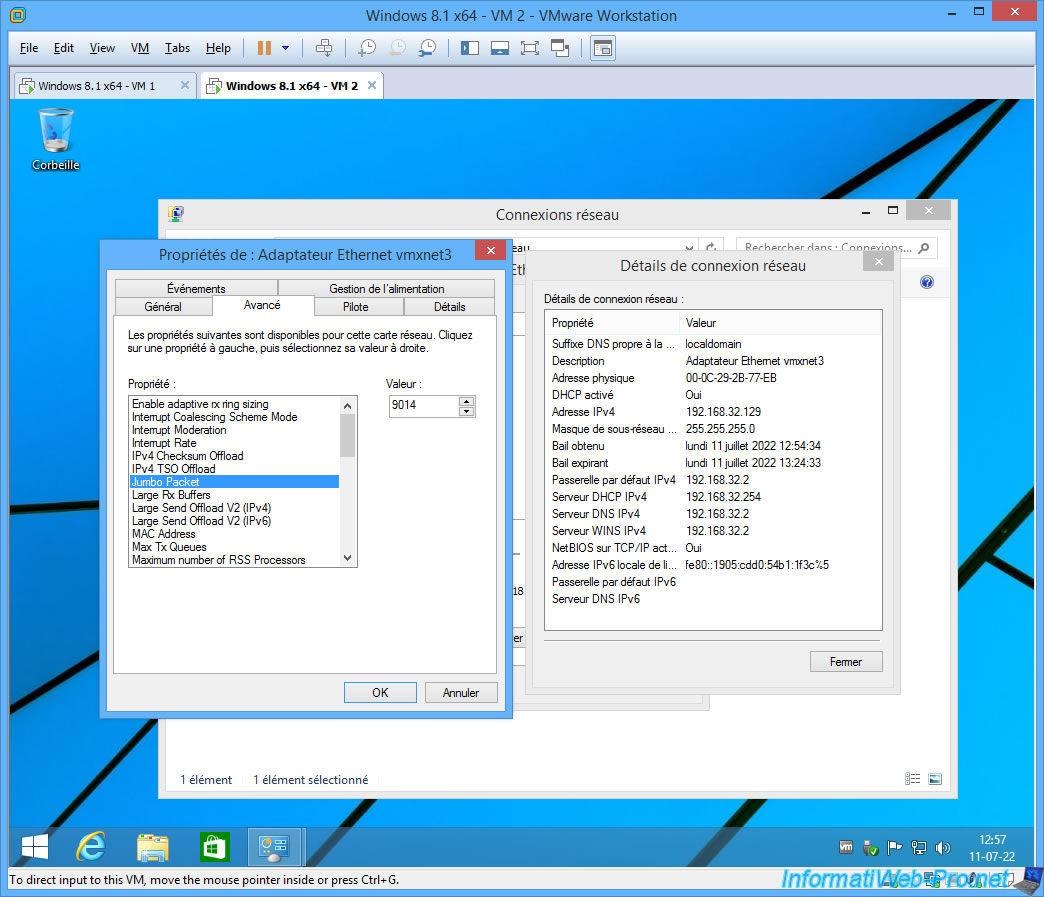This screenshot has height=897, width=1044.
Task: Switch to the Pilote tab
Action: [x=356, y=306]
